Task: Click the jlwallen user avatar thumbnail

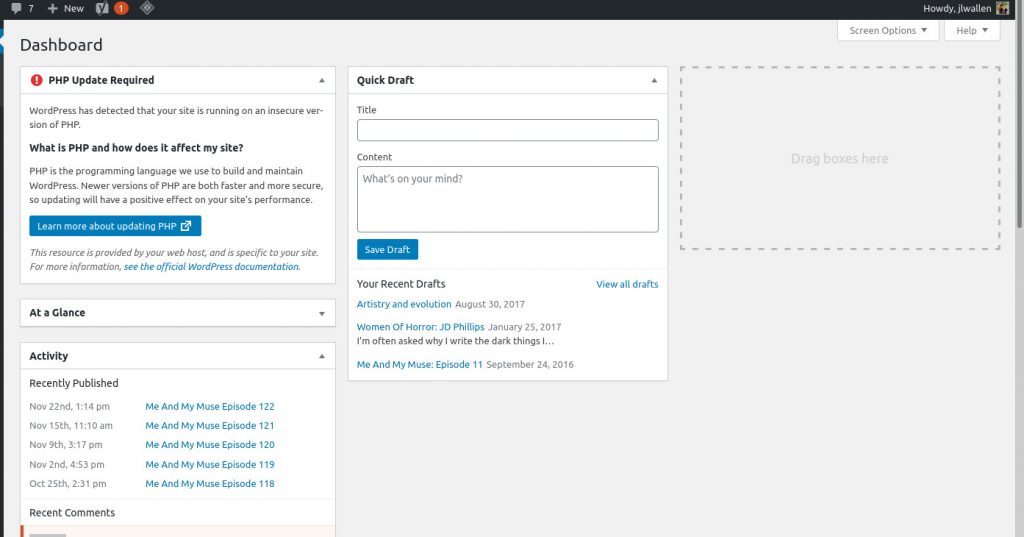Action: (x=1002, y=8)
